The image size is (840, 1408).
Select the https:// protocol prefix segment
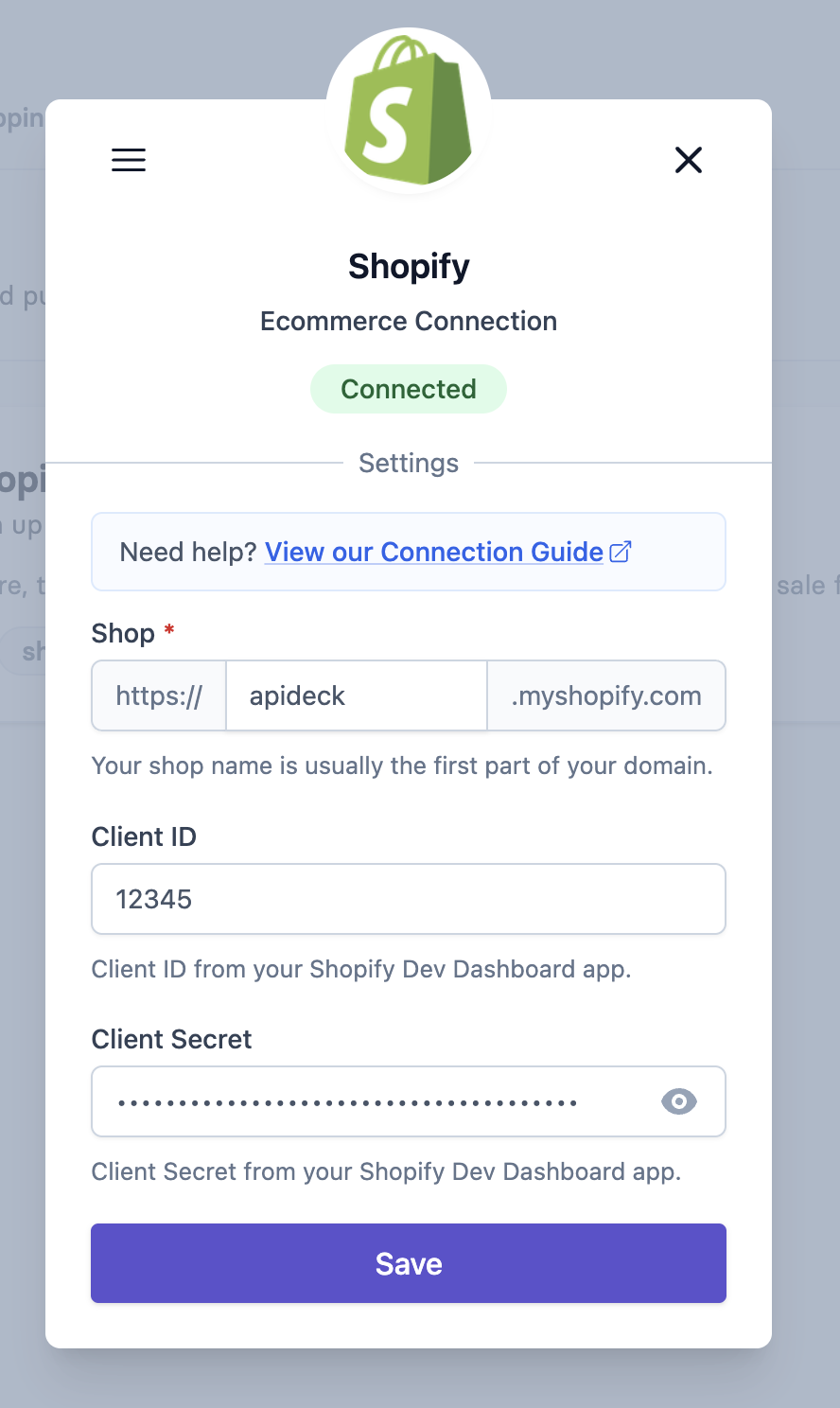click(158, 695)
